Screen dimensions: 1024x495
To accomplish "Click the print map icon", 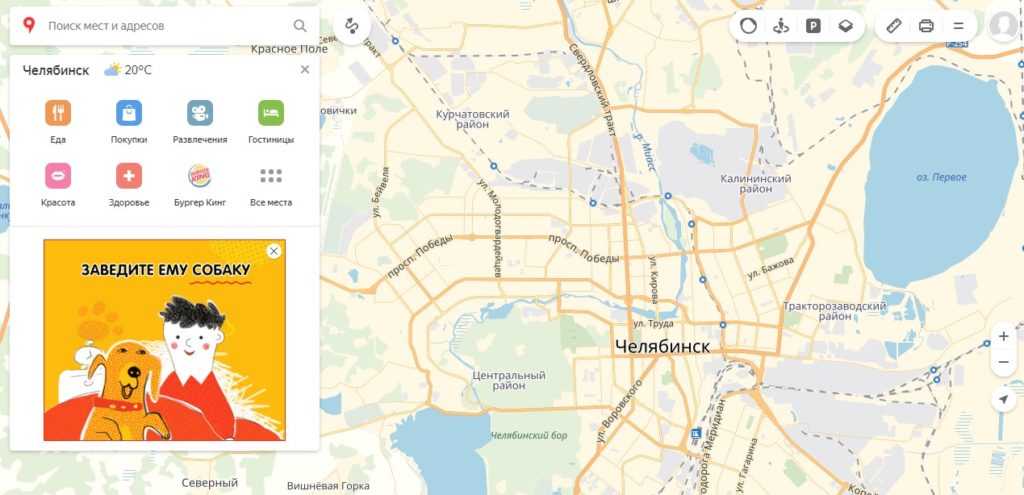I will (926, 26).
